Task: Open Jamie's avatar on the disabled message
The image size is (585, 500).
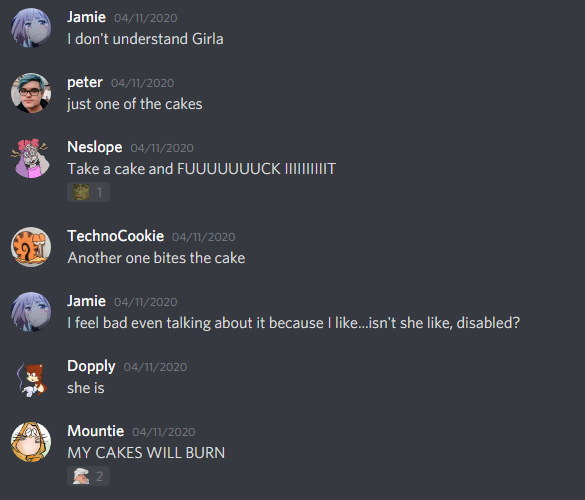Action: [31, 312]
